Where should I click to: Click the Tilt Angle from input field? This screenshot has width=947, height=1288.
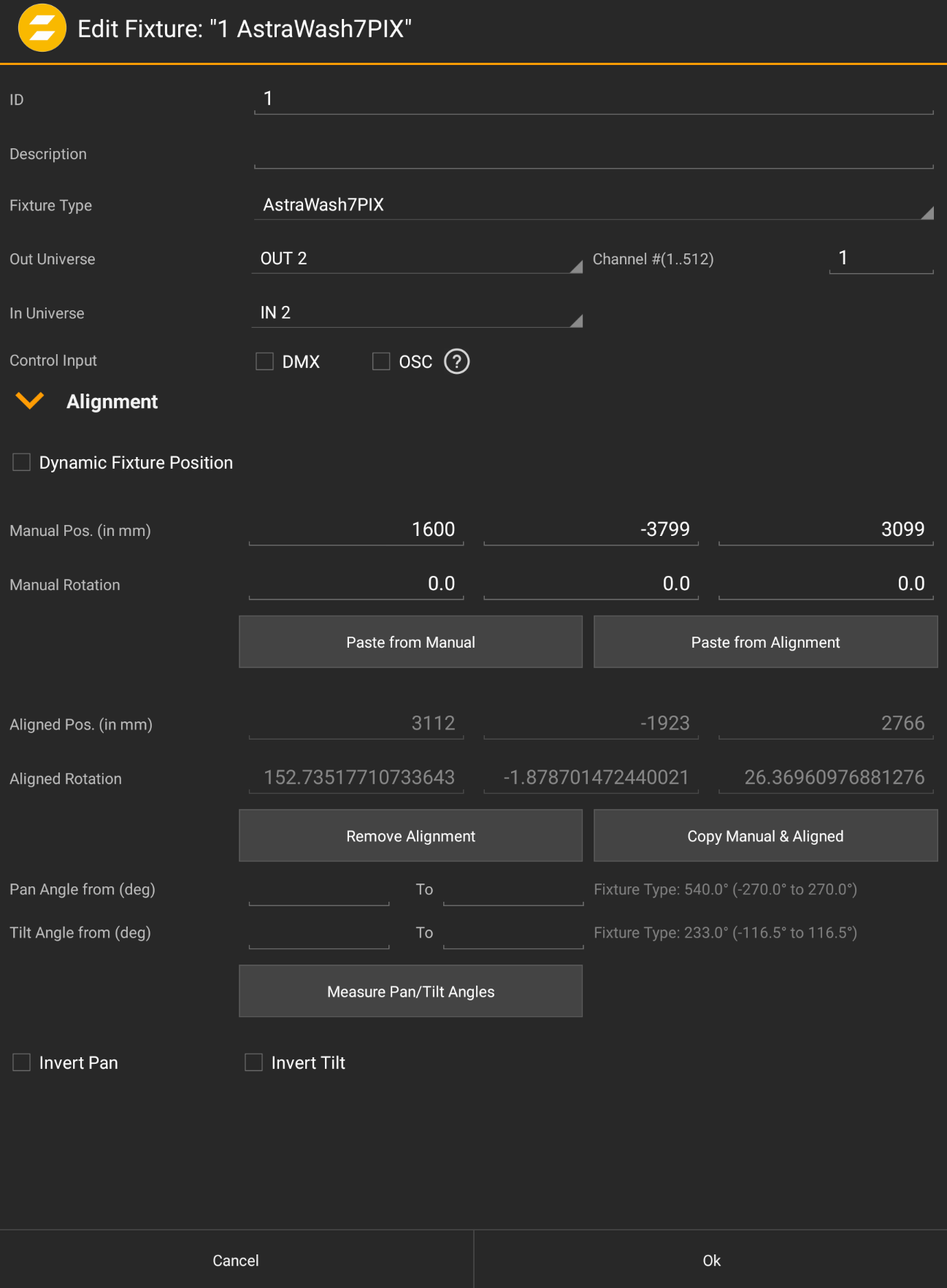click(x=319, y=933)
